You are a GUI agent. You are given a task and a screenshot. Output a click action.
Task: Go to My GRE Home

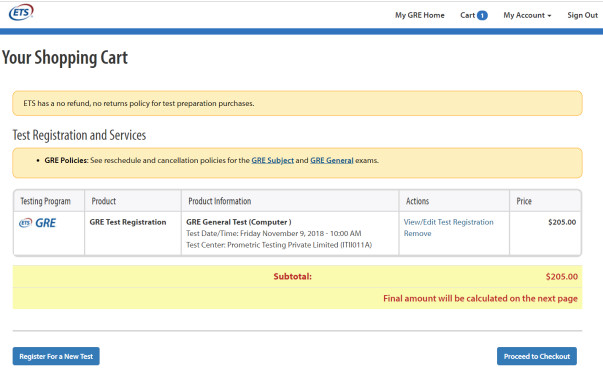coord(420,15)
